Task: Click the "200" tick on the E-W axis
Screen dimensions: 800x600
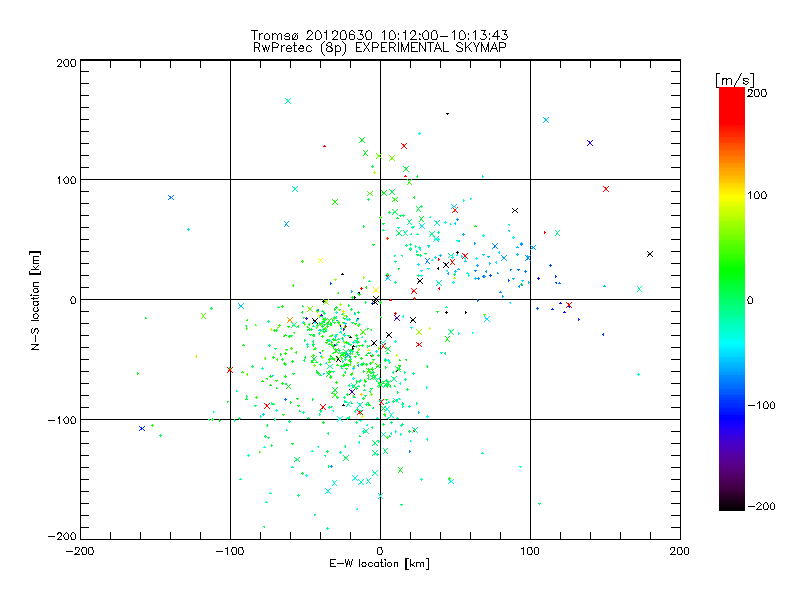Action: point(680,551)
